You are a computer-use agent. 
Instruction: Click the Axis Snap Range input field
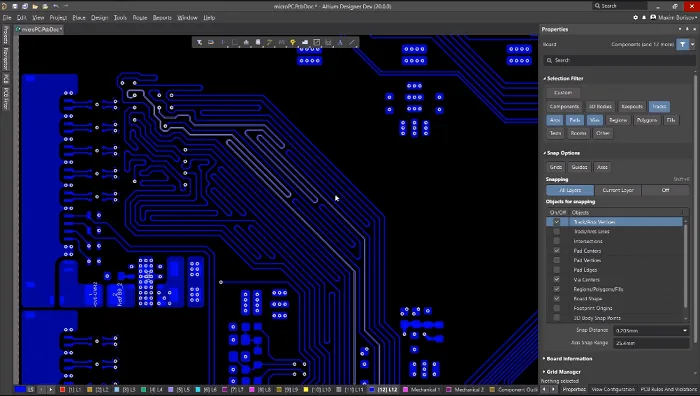651,343
